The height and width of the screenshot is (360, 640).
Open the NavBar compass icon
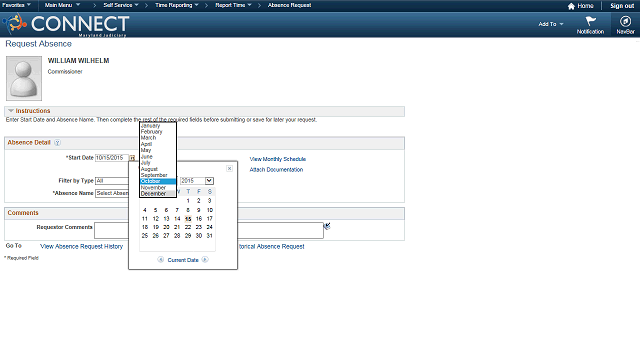coord(625,21)
